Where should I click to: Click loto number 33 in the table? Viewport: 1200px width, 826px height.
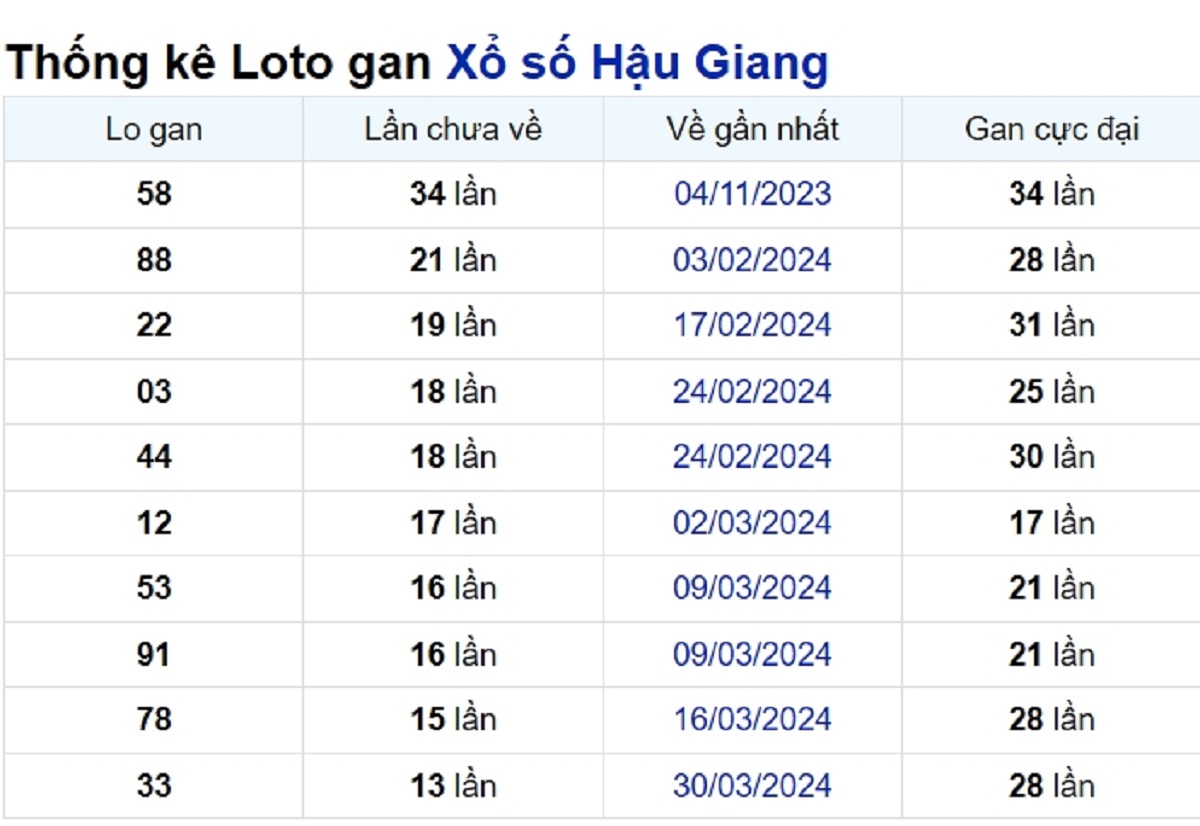152,785
